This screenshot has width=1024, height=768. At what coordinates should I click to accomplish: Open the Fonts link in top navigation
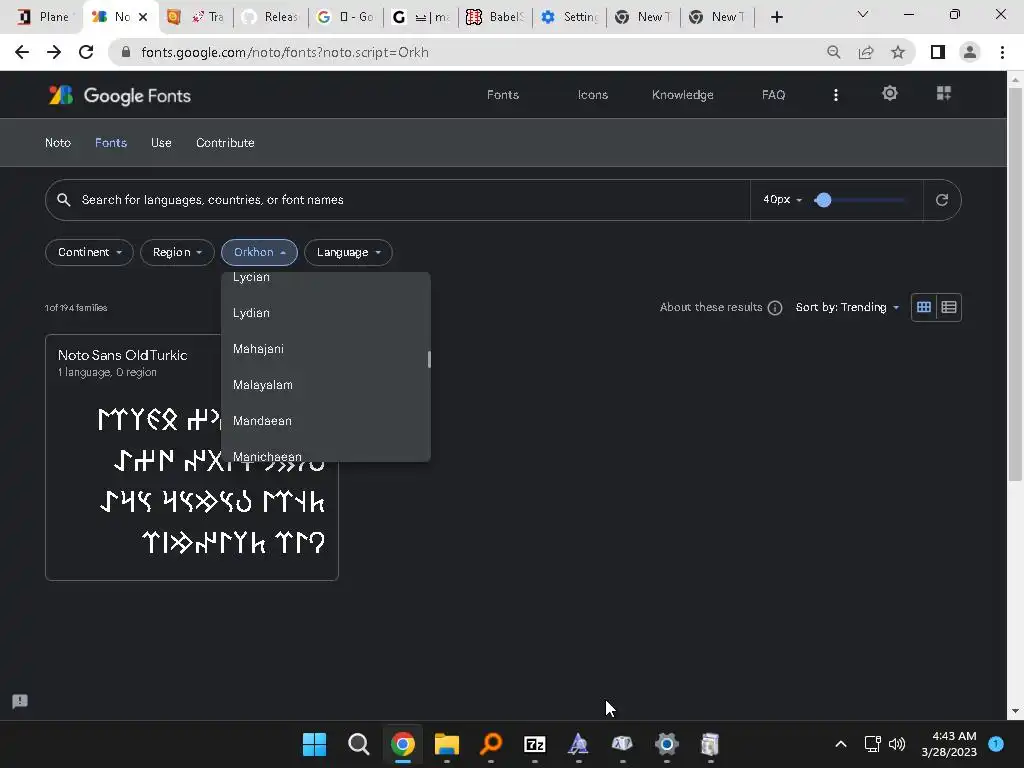[x=503, y=95]
